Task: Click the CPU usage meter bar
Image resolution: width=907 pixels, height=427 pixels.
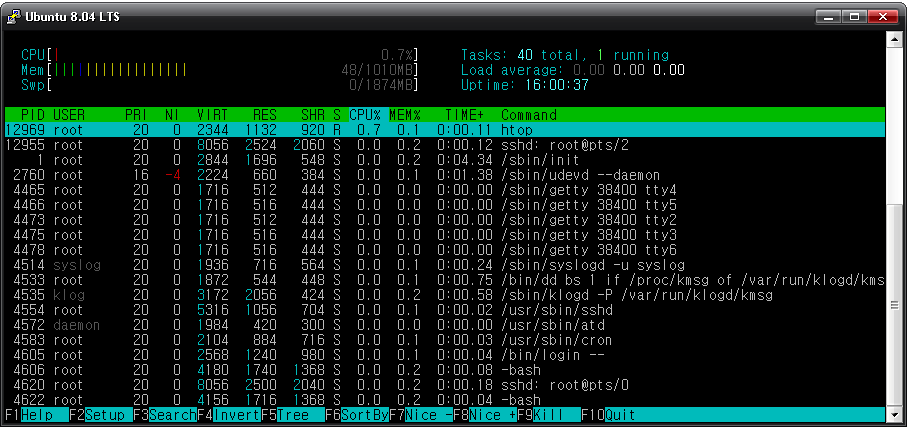Action: coord(220,55)
